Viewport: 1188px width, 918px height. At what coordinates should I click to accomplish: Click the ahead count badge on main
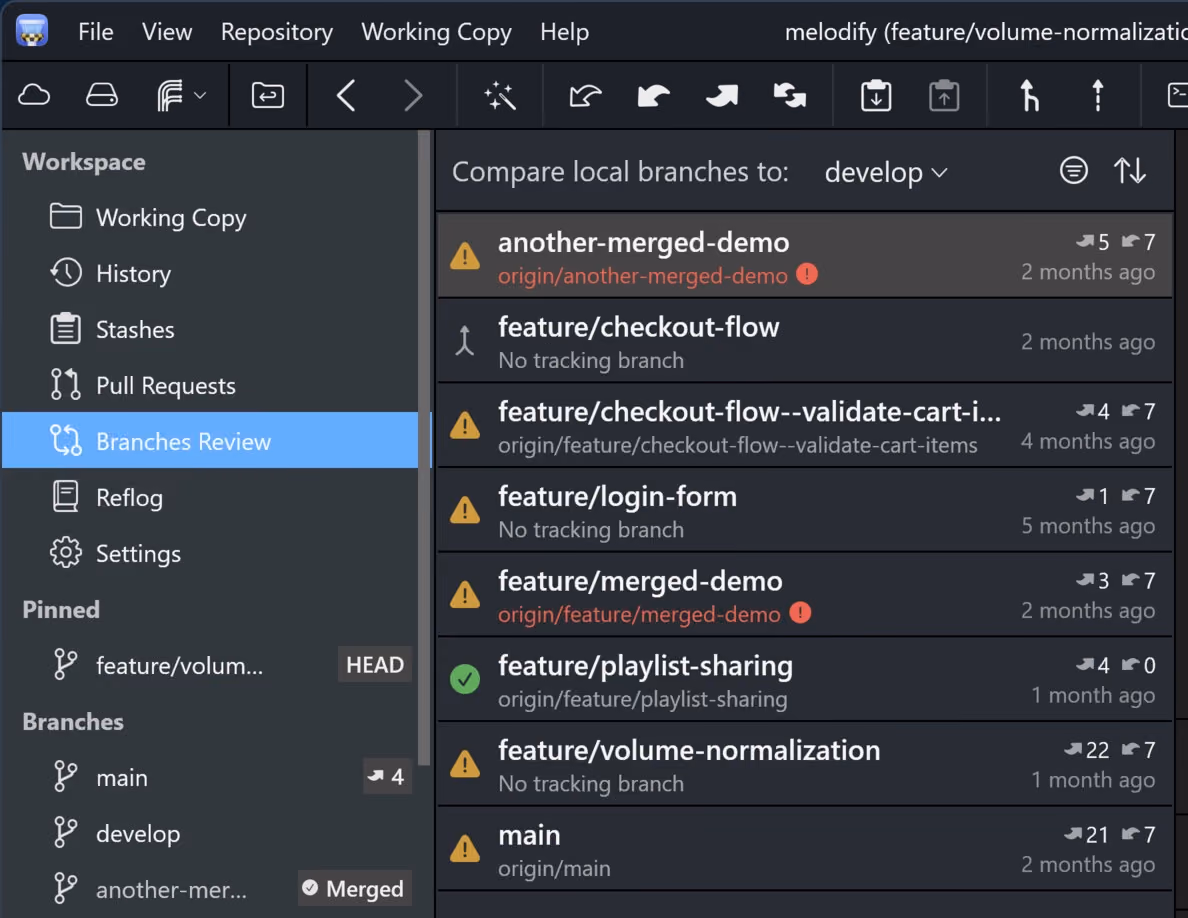pos(386,776)
